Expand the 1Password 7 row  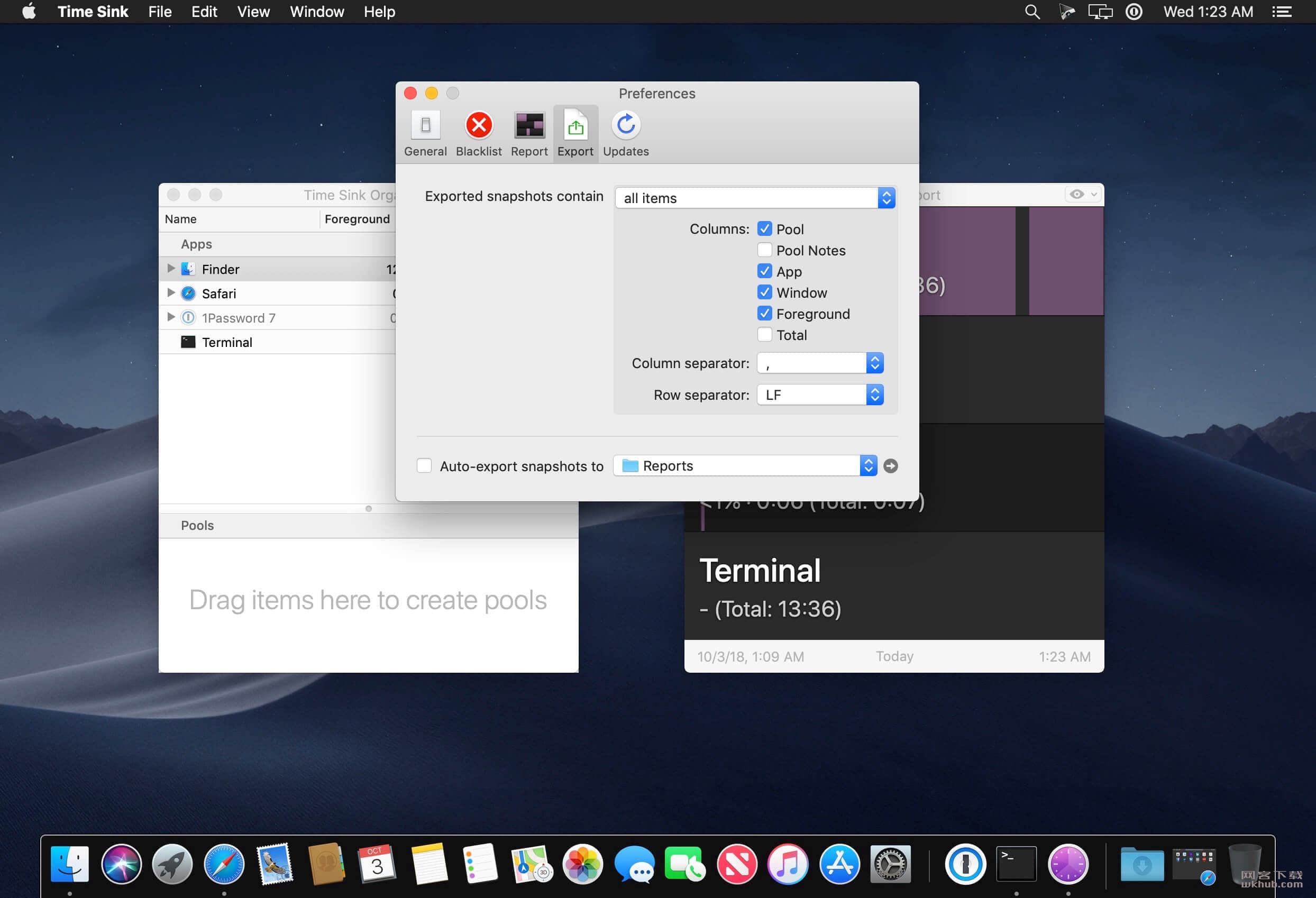pyautogui.click(x=170, y=317)
